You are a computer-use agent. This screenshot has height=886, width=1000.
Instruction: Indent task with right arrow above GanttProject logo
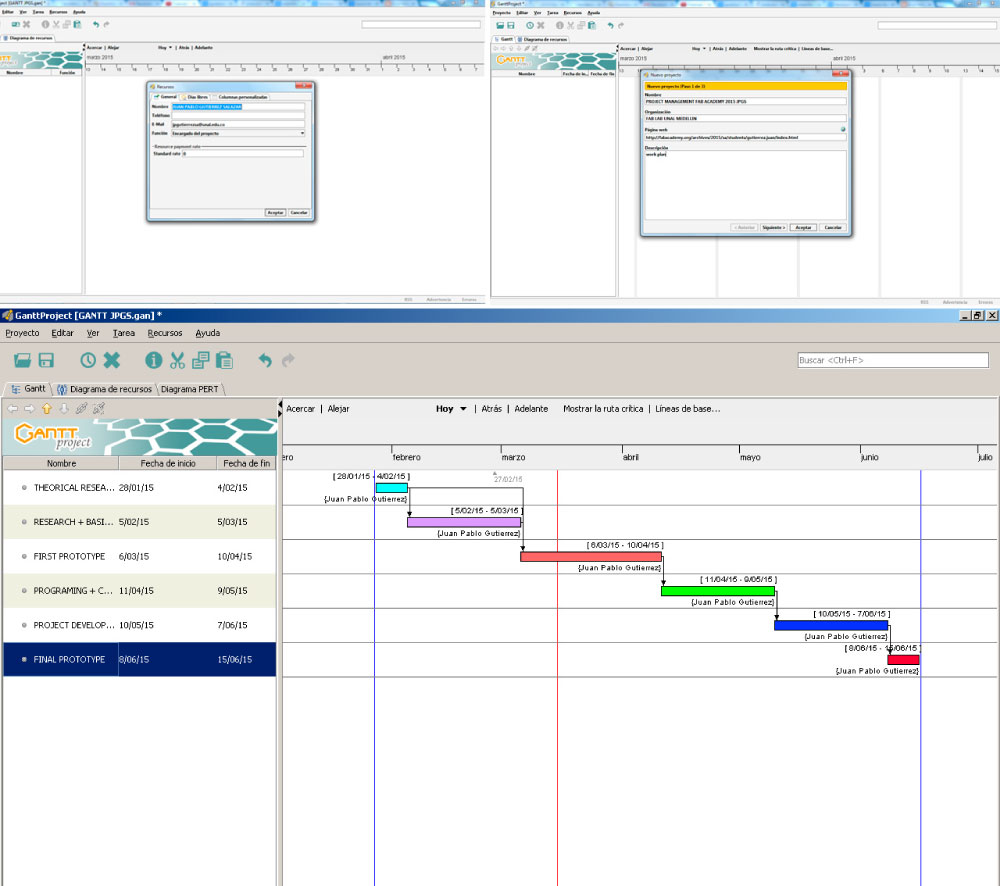click(29, 409)
